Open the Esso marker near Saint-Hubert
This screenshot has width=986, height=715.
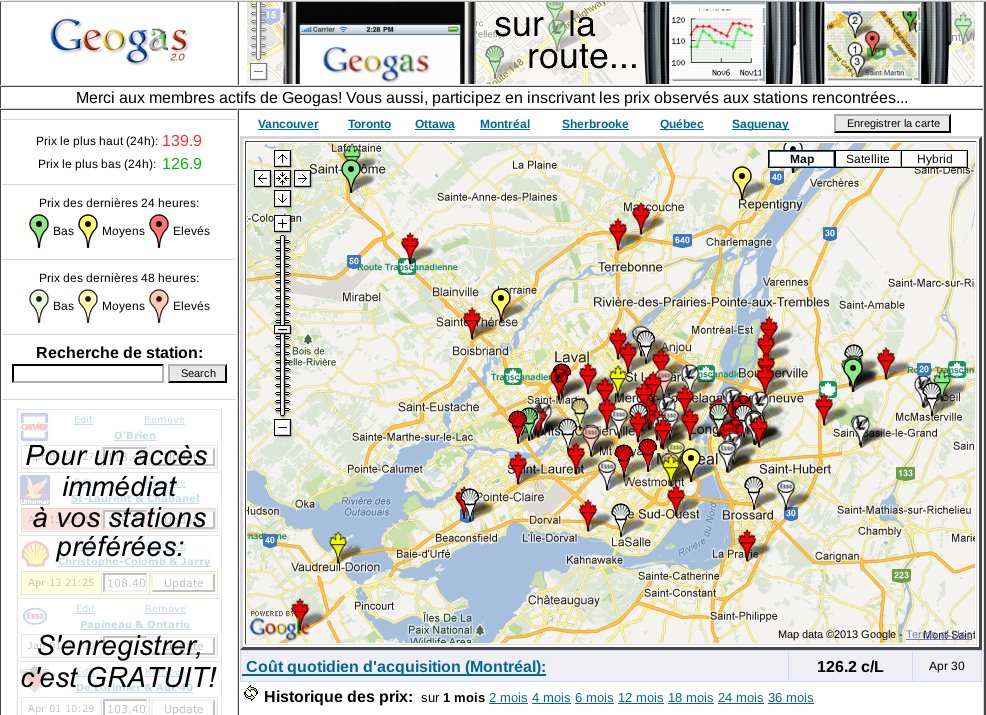[x=786, y=494]
